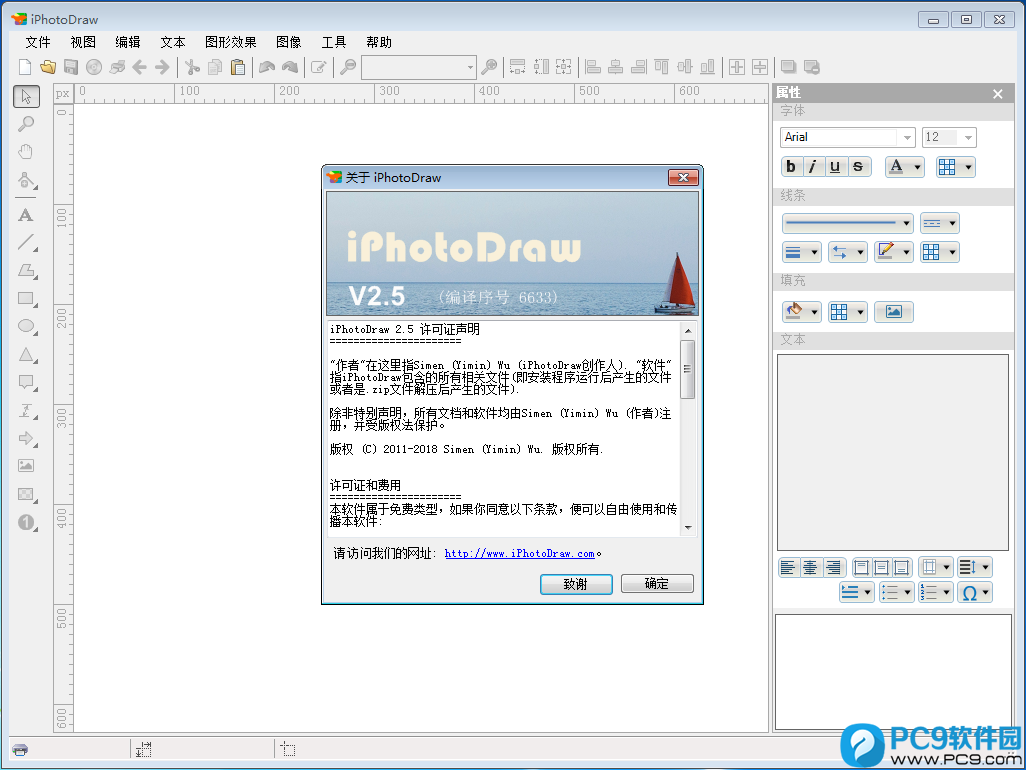Select the insert picture tool in toolbox

pos(26,466)
